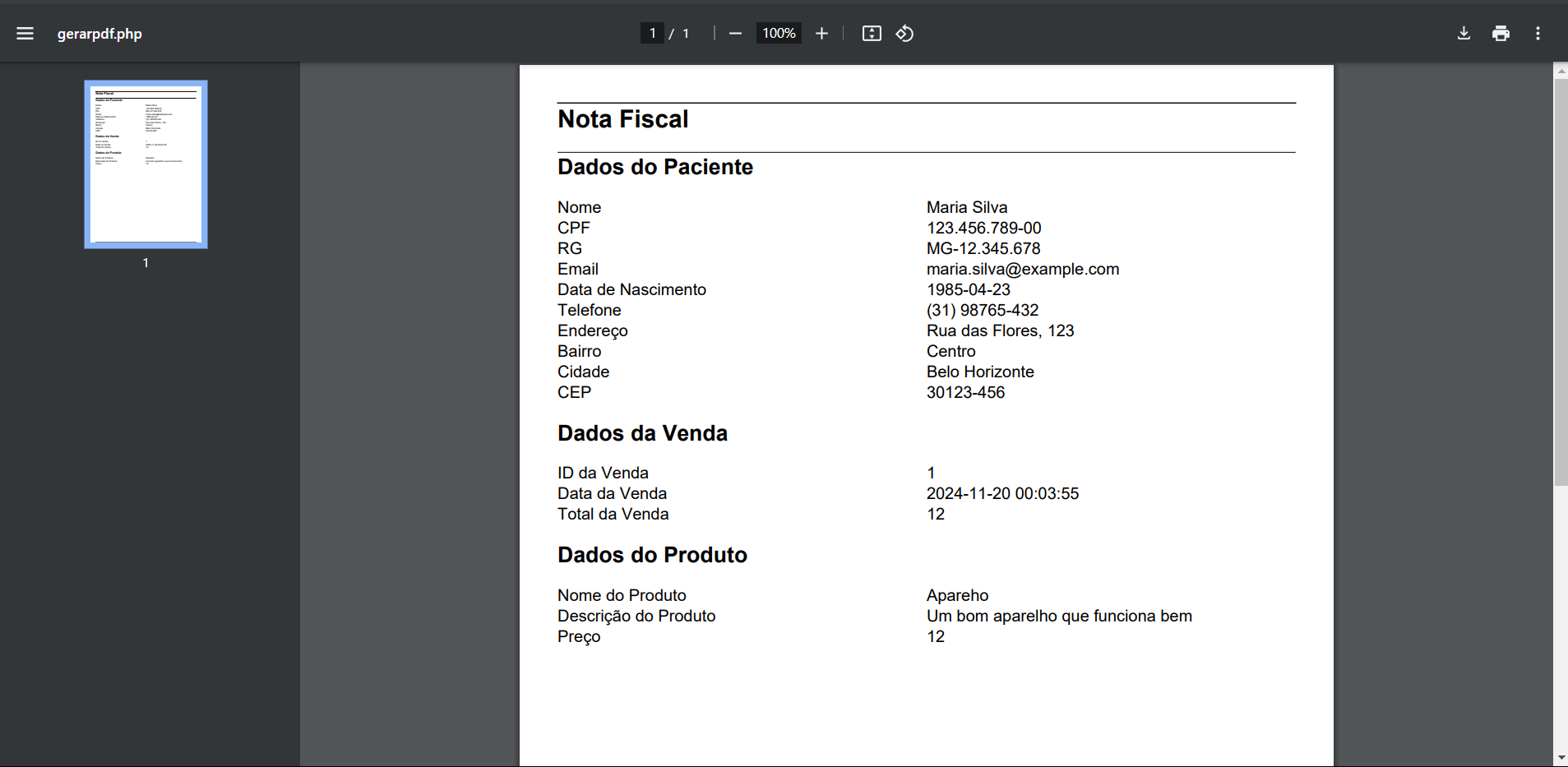
Task: Click the scrollbar down arrow
Action: (1561, 759)
